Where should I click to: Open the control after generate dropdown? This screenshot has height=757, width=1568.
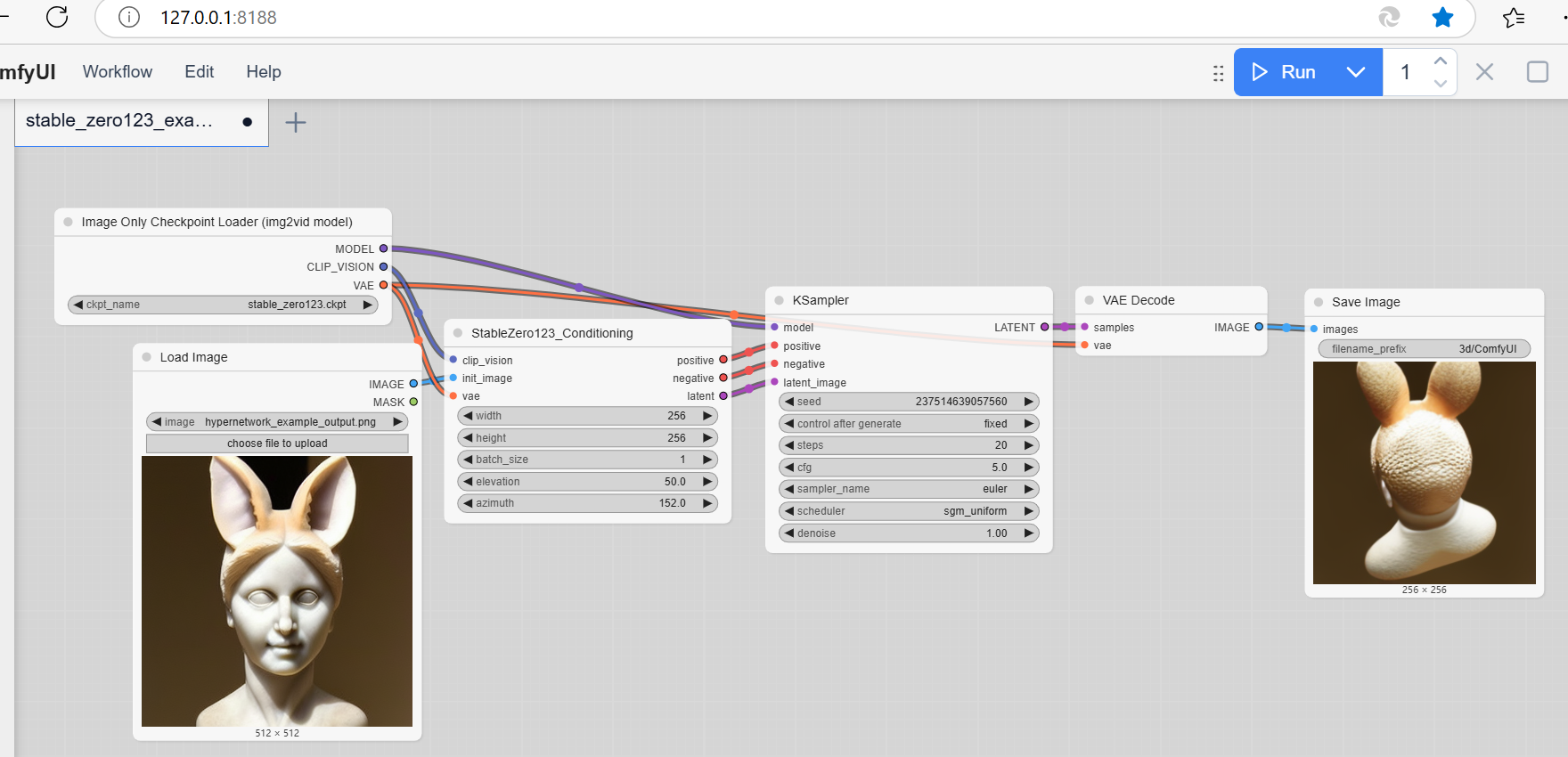coord(909,424)
